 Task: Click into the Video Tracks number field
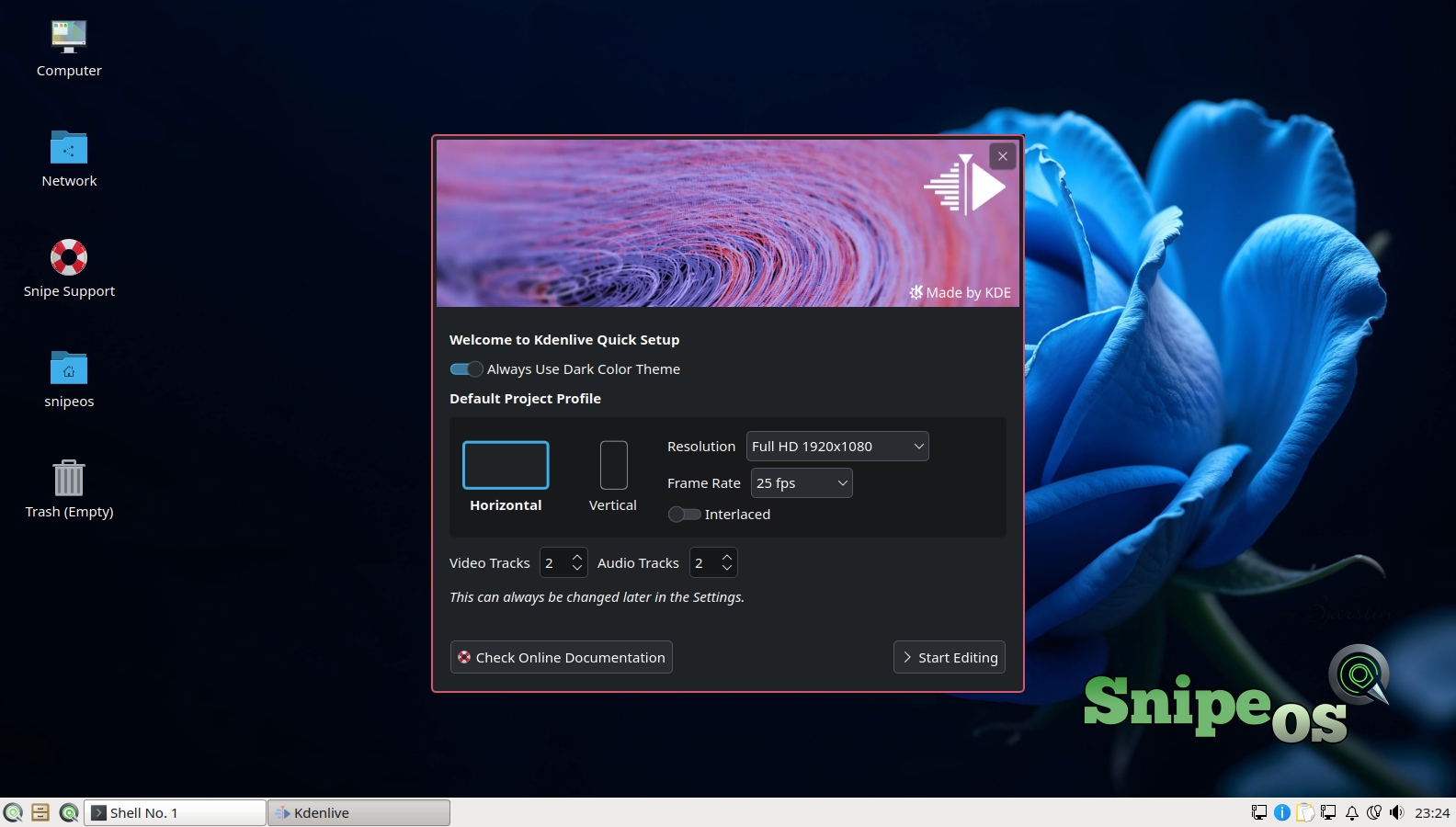[554, 563]
